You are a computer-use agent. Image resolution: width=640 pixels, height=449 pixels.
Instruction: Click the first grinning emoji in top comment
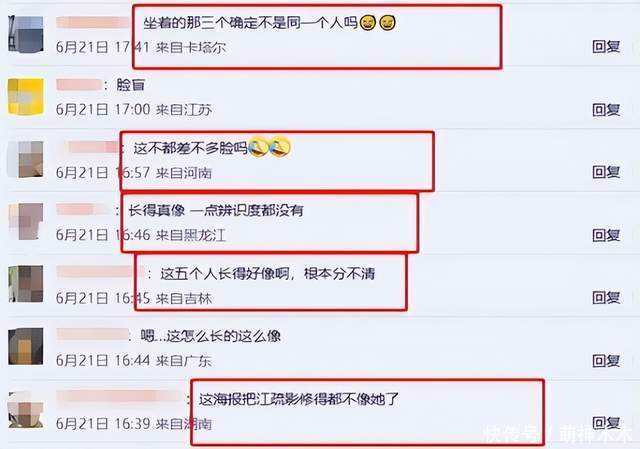pyautogui.click(x=367, y=22)
